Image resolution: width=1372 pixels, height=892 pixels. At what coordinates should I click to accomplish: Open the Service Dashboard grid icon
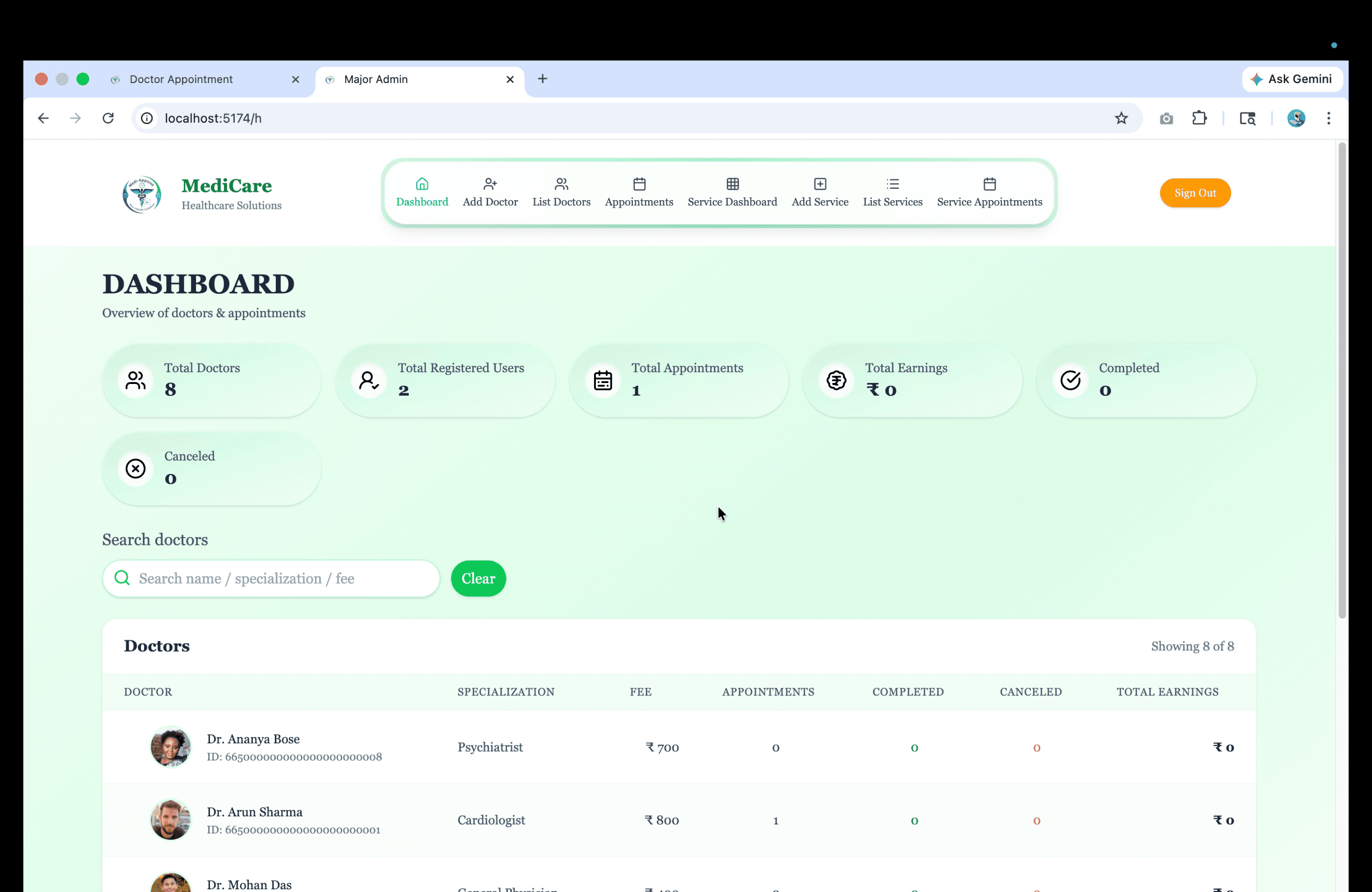(732, 184)
